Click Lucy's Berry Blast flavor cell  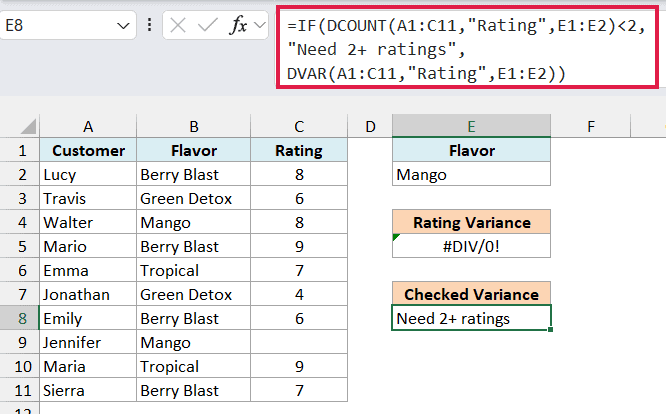click(x=194, y=175)
